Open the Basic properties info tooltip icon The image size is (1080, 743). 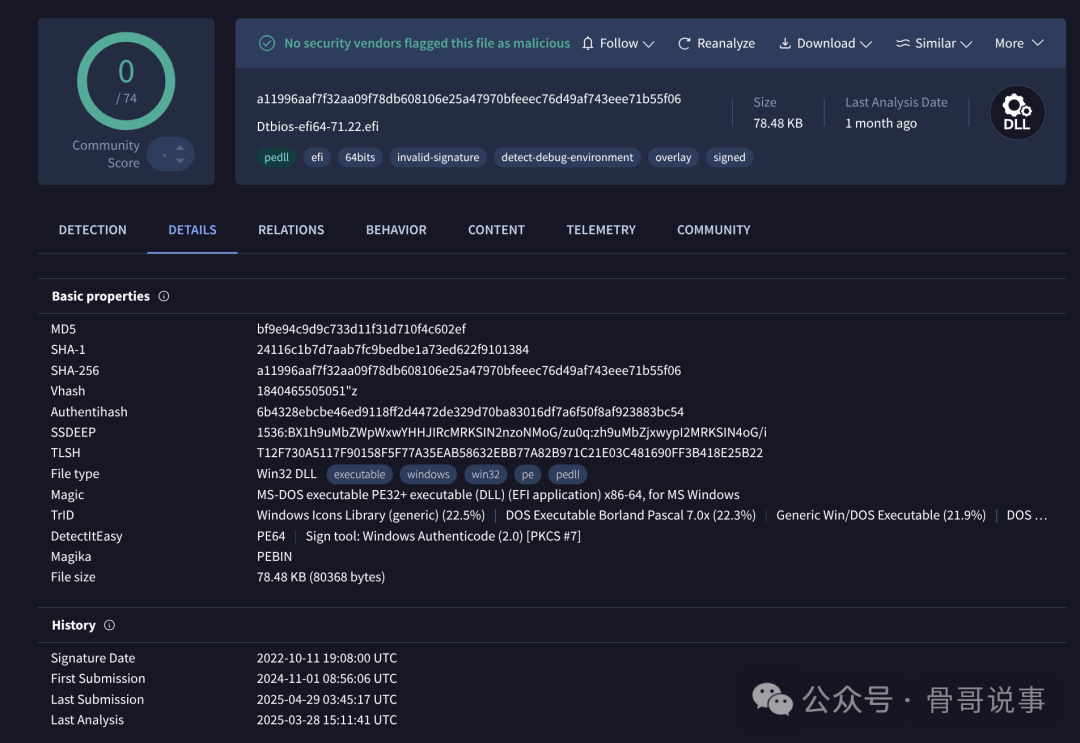coord(163,296)
